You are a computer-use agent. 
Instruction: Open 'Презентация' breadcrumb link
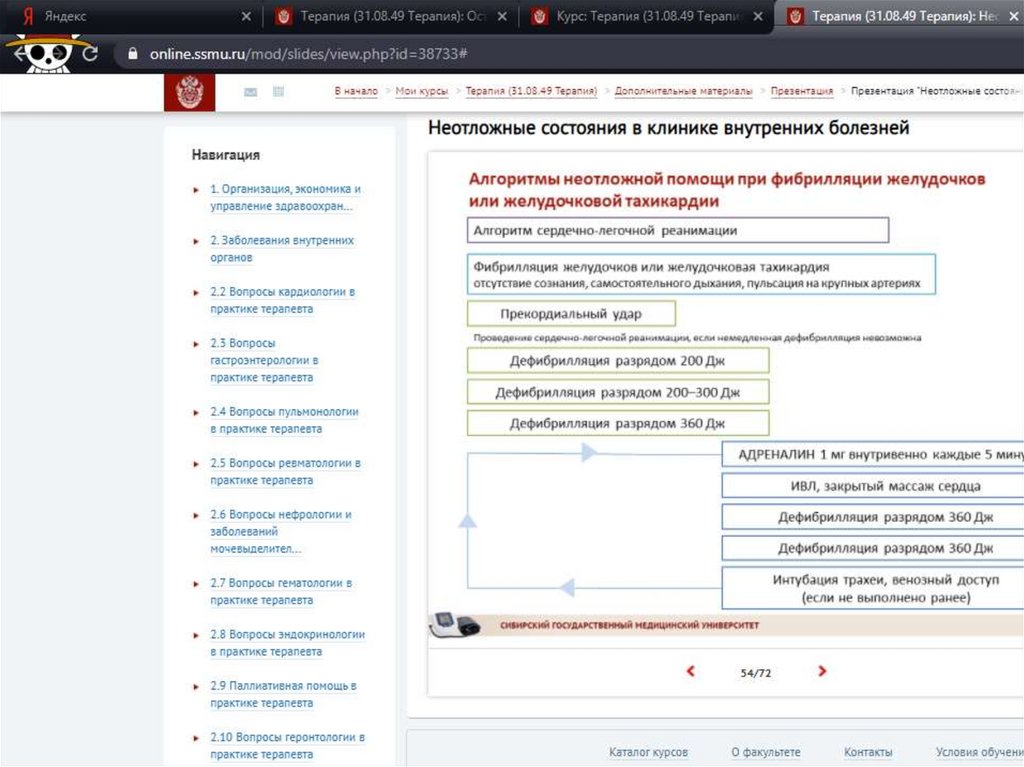point(802,91)
